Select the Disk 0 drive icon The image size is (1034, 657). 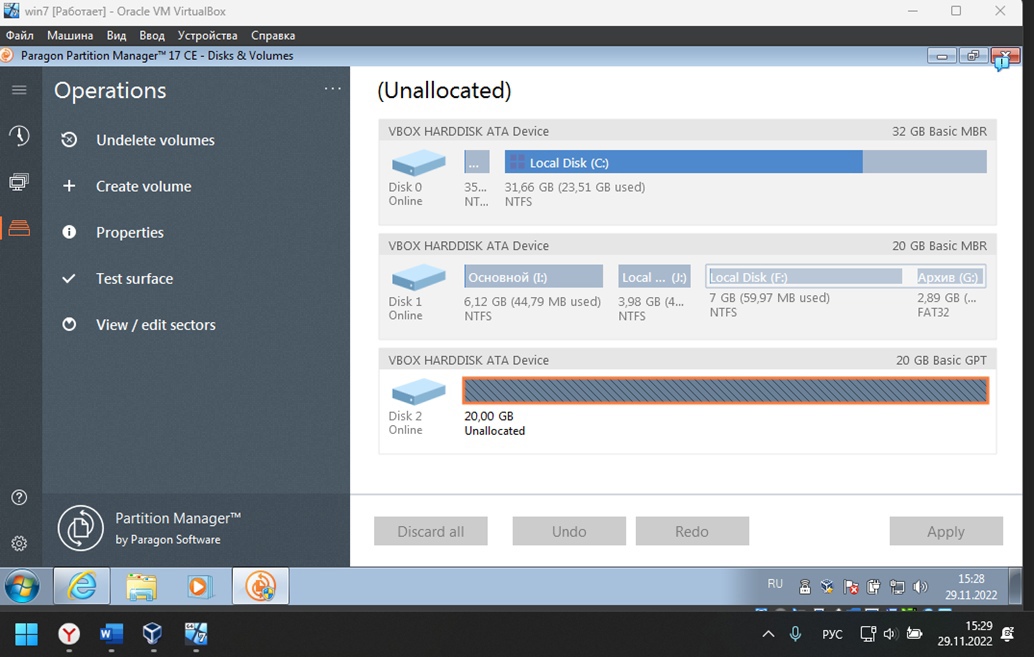coord(419,163)
